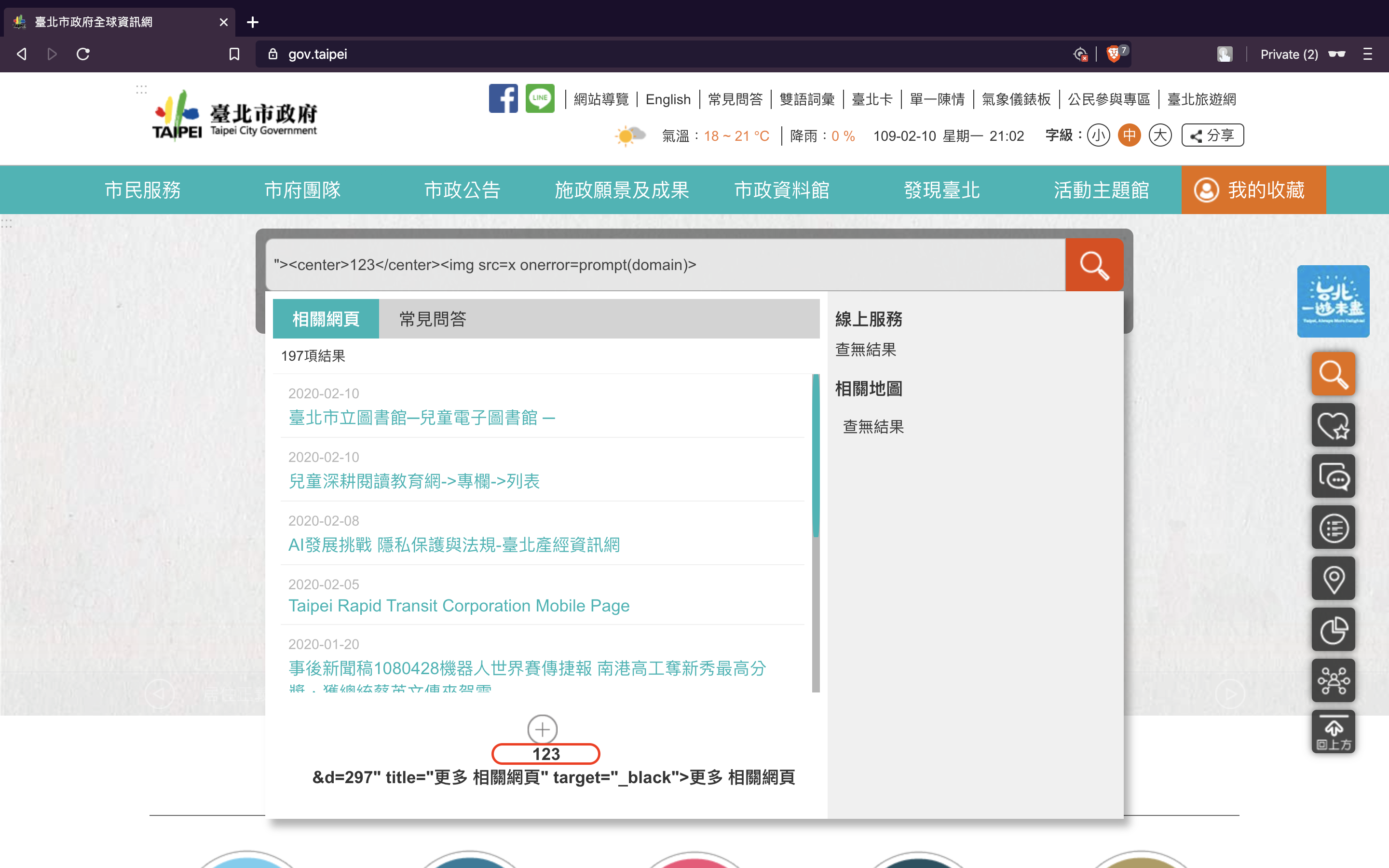The image size is (1389, 868).
Task: Open a new browser tab
Action: point(253,22)
